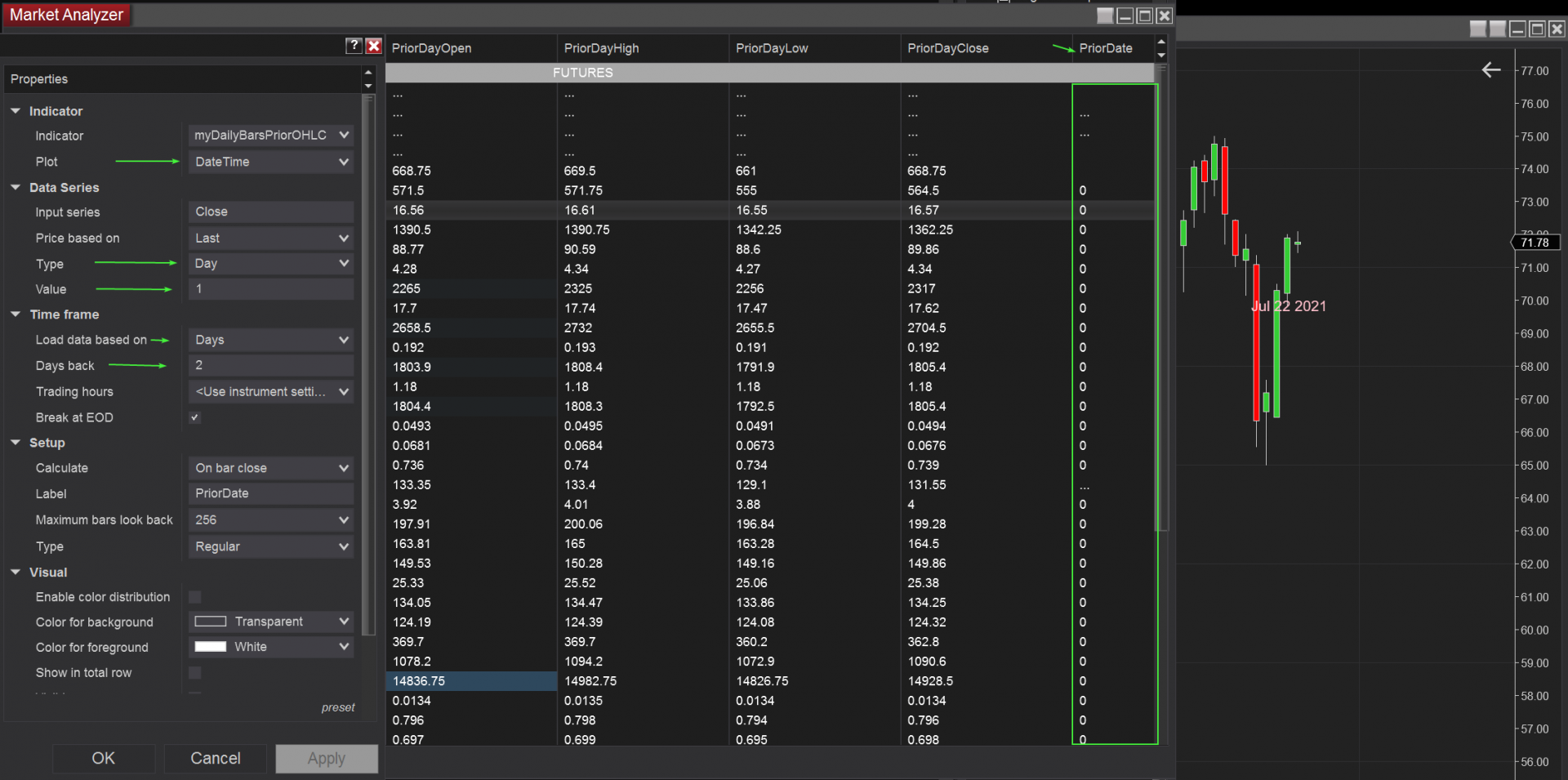Collapse the Time frame section
1568x780 pixels.
pos(16,314)
